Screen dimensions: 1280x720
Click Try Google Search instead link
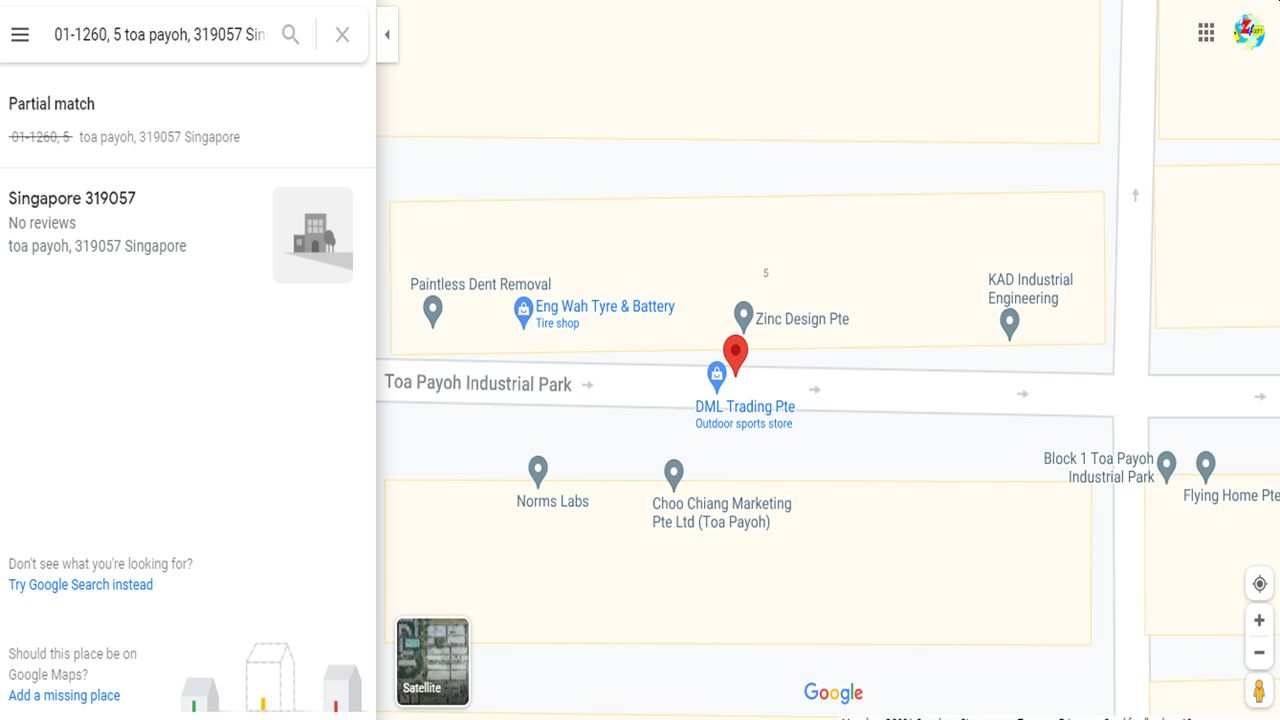pos(81,585)
